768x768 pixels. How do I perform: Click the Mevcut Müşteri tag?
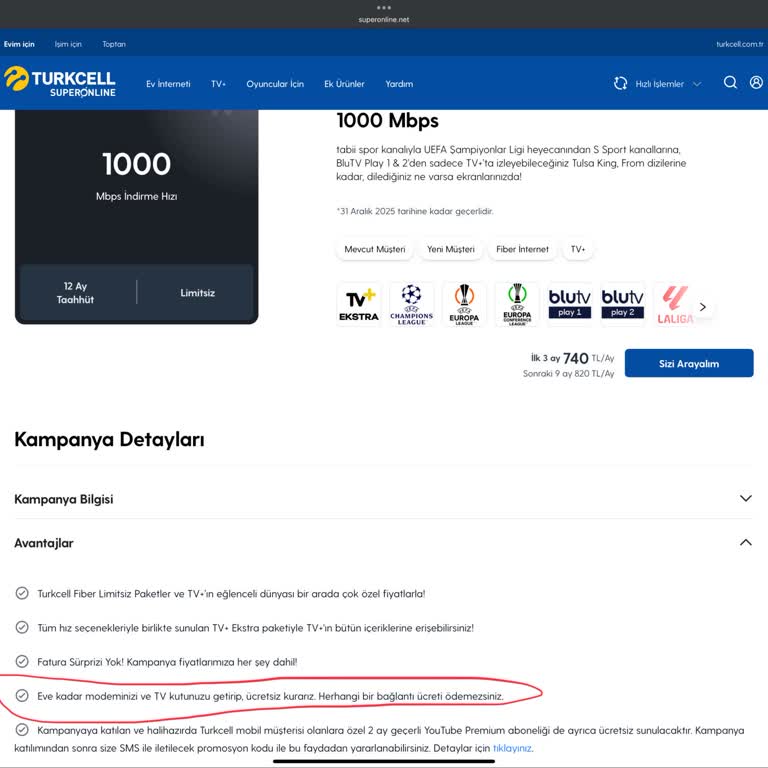point(375,249)
